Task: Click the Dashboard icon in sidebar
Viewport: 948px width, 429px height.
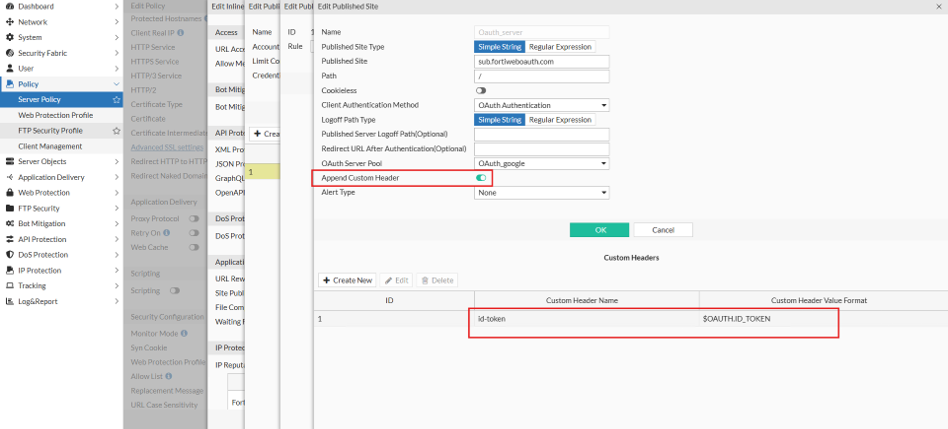Action: pyautogui.click(x=9, y=6)
